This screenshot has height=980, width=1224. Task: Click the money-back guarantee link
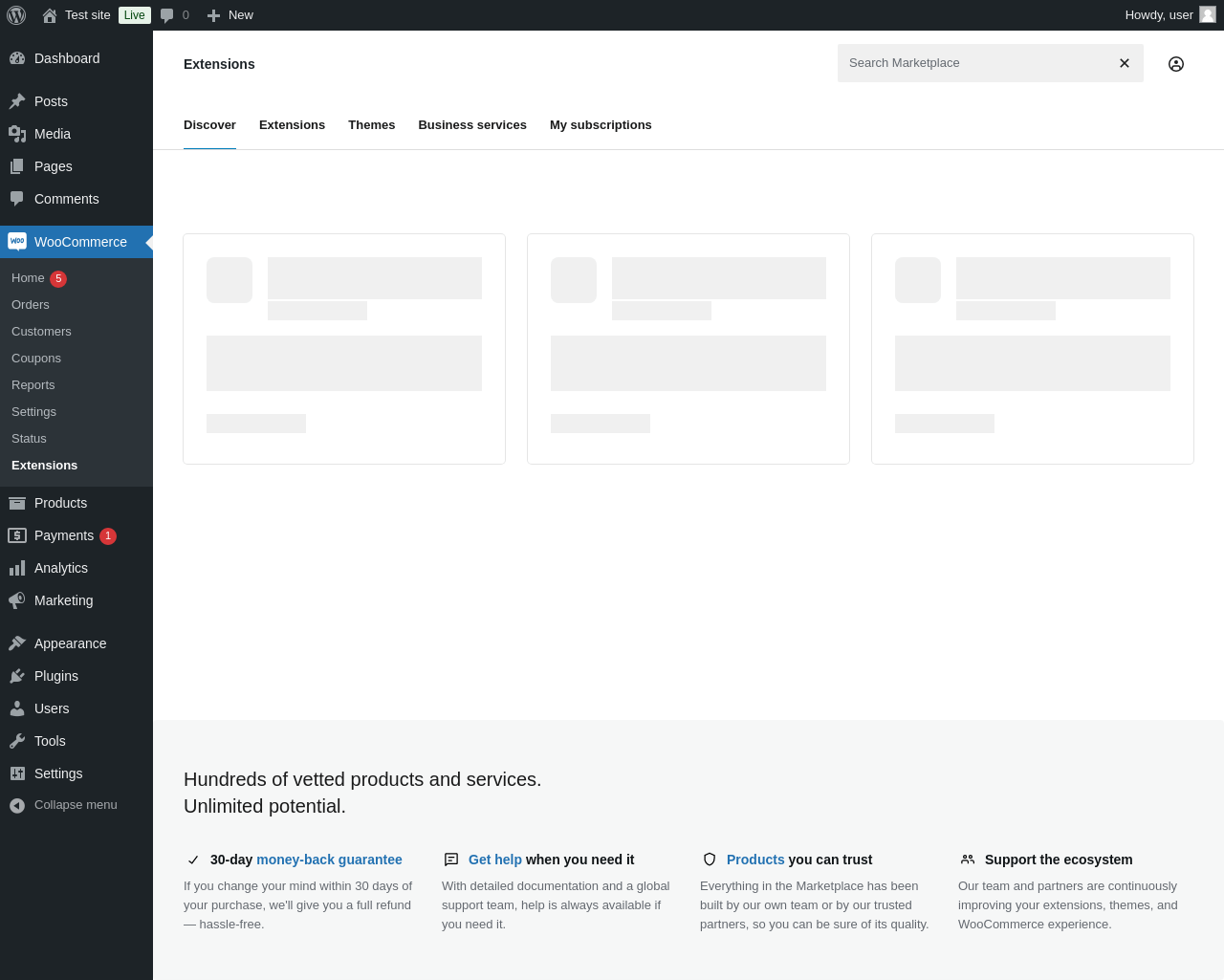pyautogui.click(x=329, y=860)
